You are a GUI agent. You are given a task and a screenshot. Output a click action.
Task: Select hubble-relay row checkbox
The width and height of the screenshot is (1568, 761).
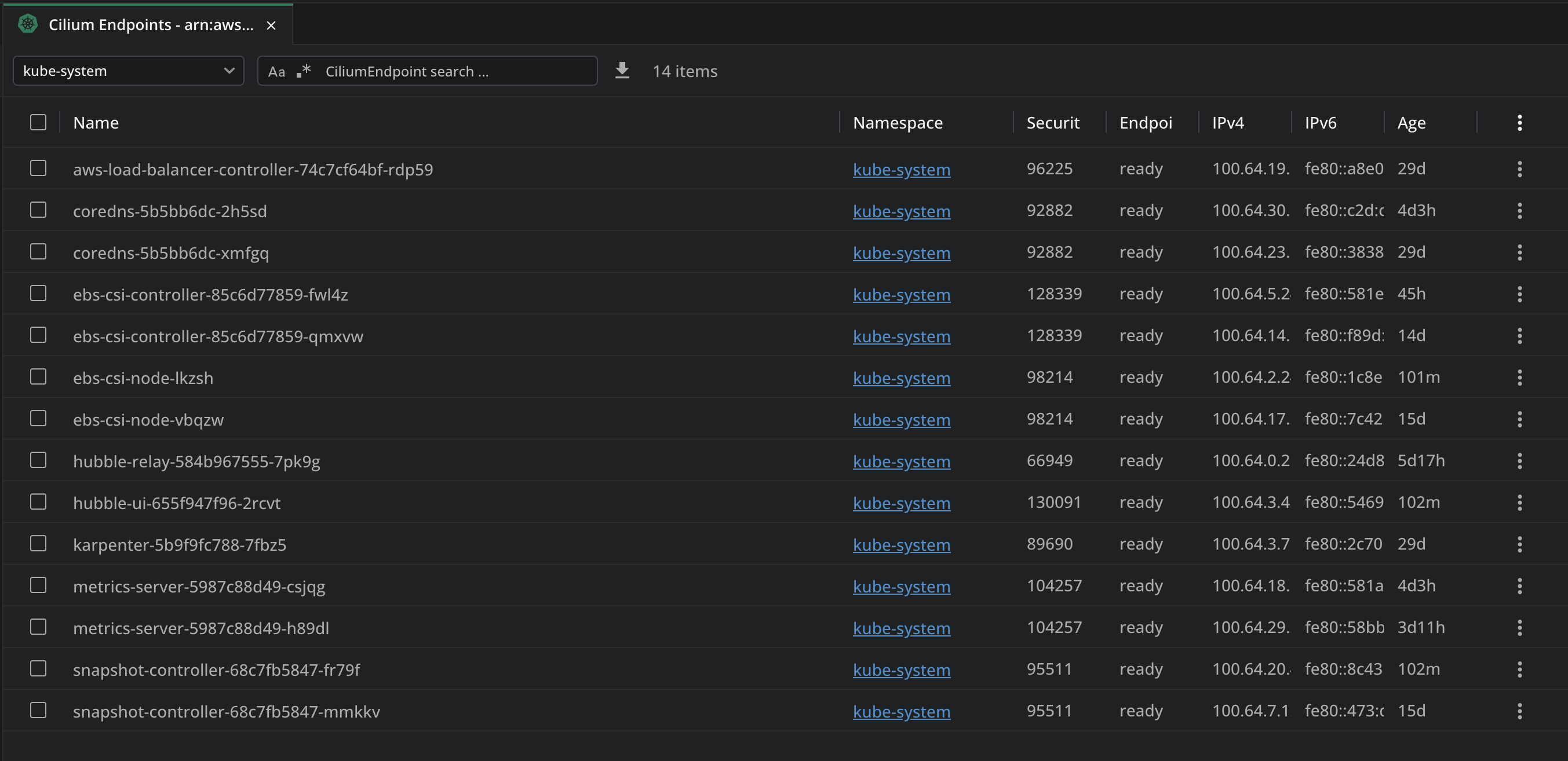[38, 460]
